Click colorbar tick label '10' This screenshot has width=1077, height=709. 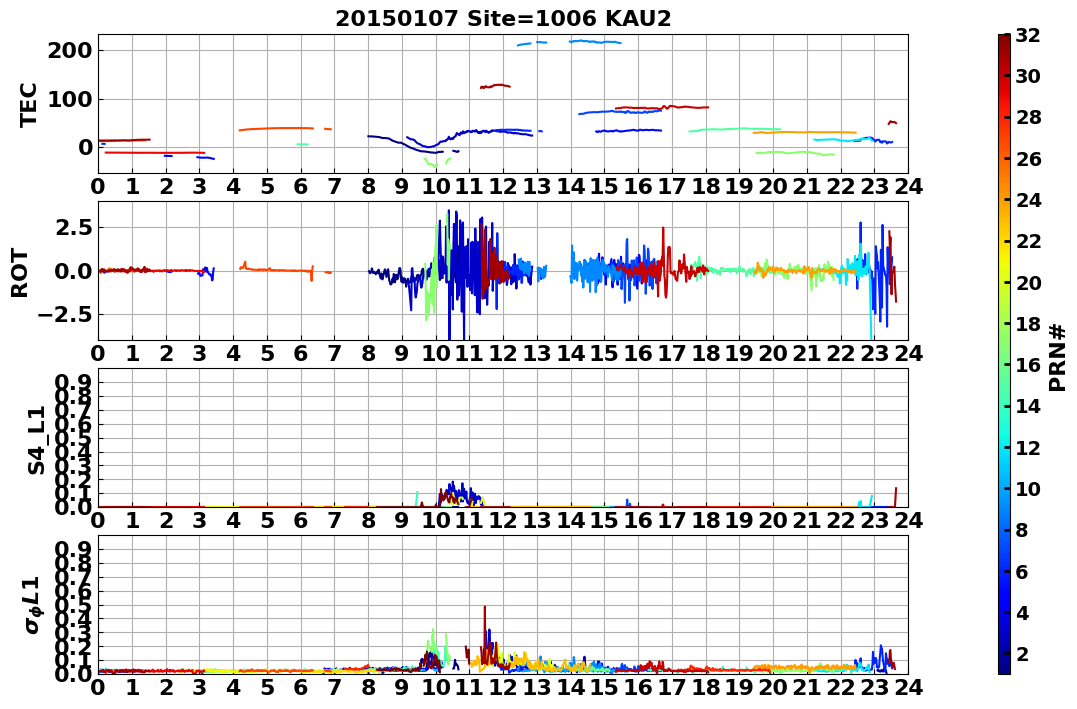pos(1028,488)
